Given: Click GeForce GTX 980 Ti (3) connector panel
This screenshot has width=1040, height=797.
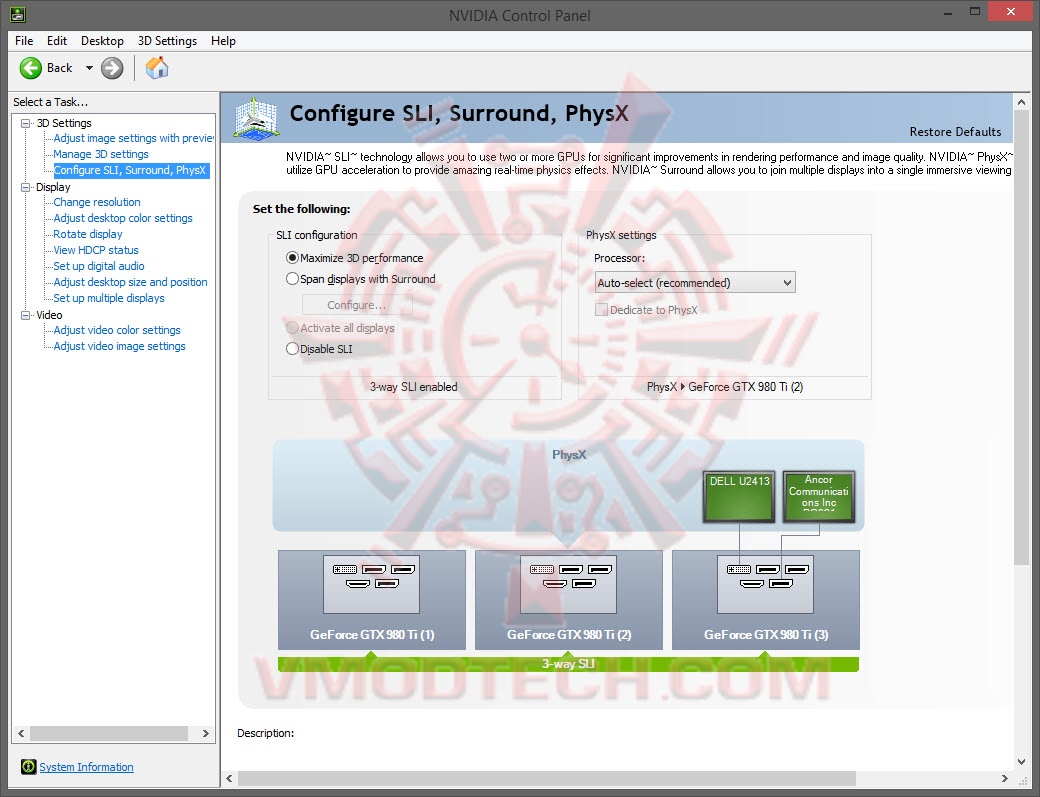Looking at the screenshot, I should point(765,583).
